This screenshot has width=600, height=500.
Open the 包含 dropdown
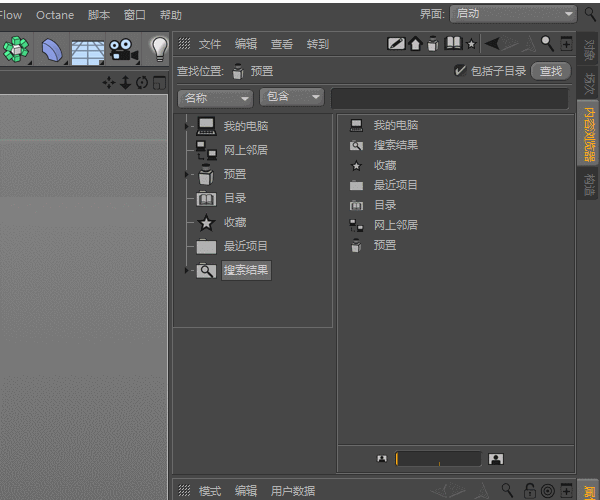click(292, 96)
